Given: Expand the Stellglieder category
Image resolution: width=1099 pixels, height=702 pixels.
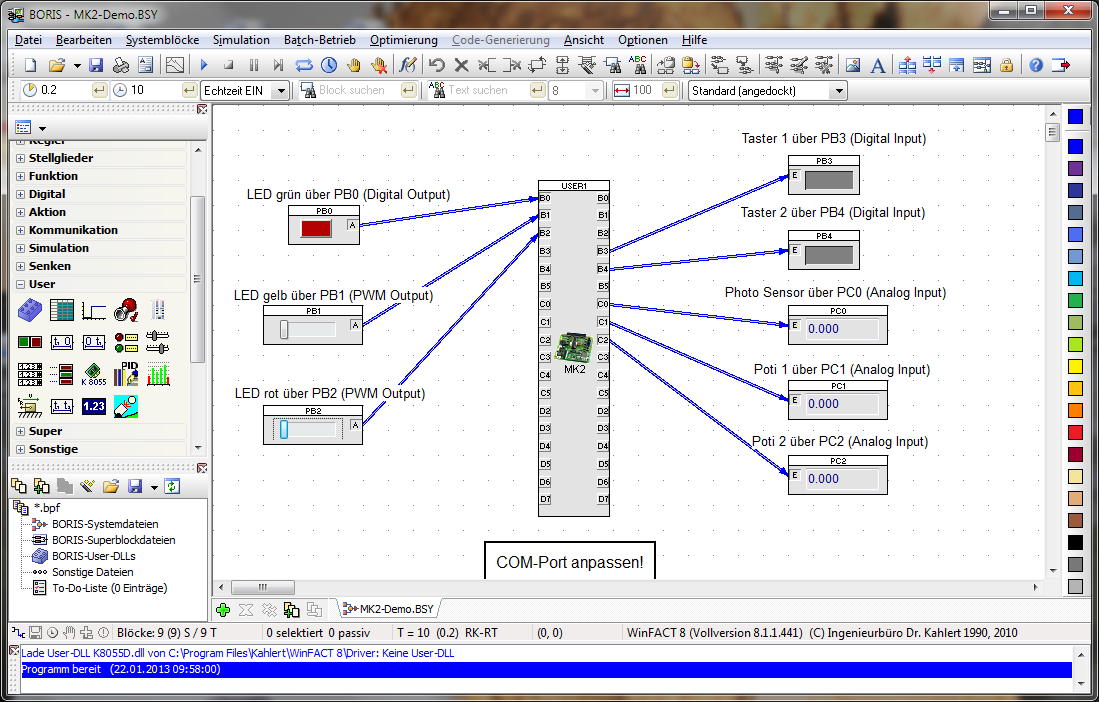Looking at the screenshot, I should (x=20, y=158).
